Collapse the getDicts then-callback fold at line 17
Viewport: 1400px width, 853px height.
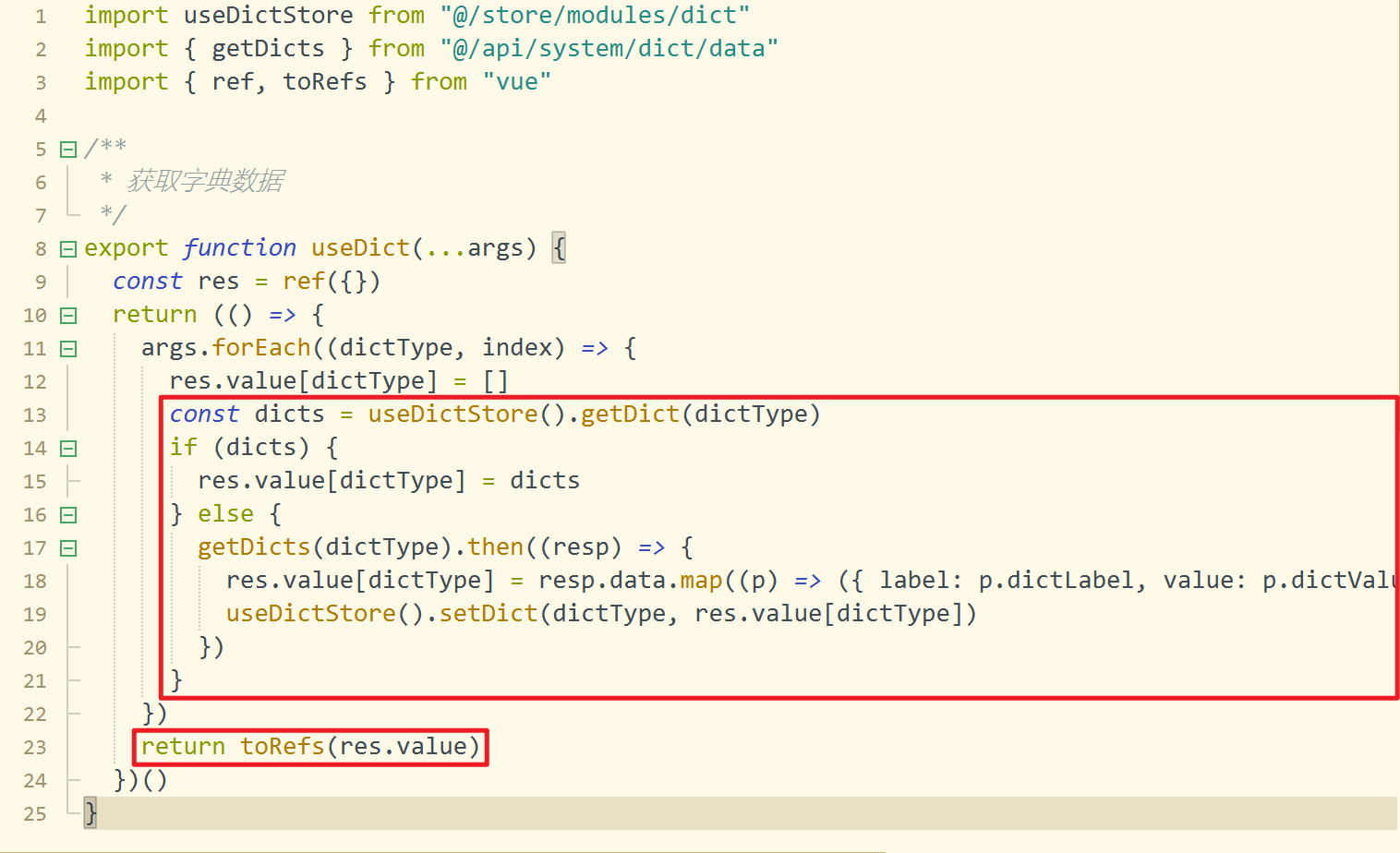pos(68,548)
